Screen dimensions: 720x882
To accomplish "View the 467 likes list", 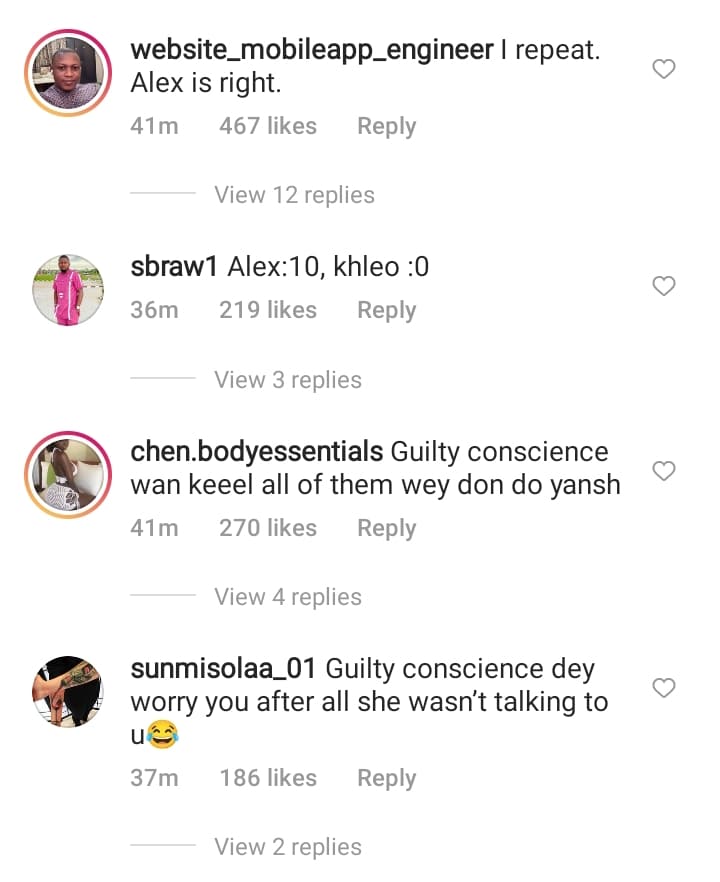I will coord(267,127).
